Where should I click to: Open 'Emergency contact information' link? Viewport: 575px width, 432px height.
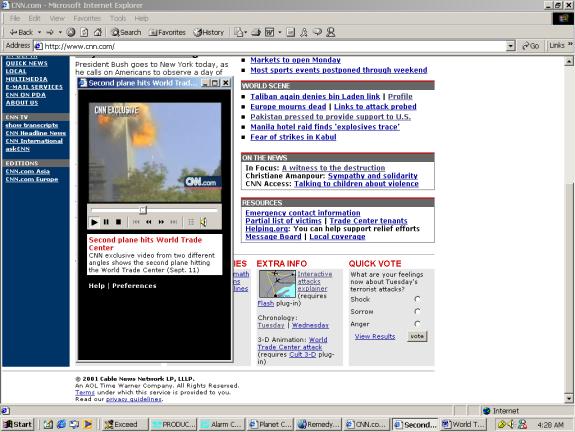[303, 213]
